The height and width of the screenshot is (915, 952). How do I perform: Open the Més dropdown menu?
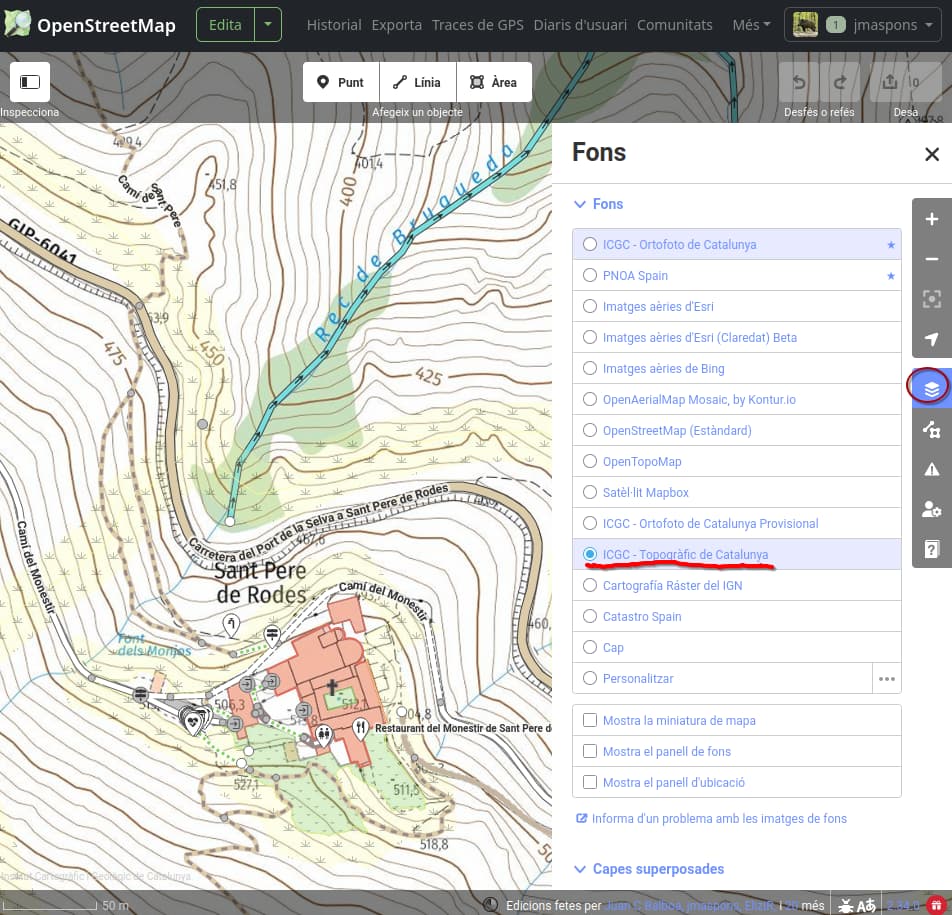[x=751, y=25]
